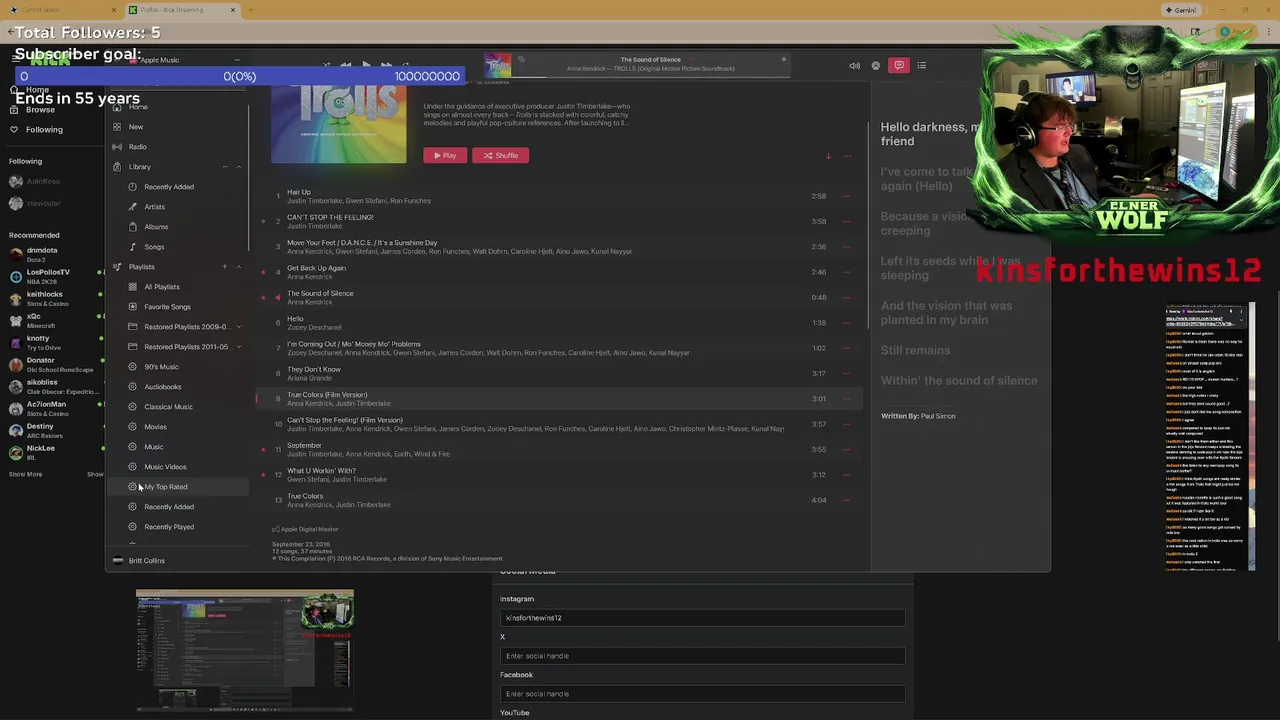Toggle favorite star on What U Workin' With?

263,475
